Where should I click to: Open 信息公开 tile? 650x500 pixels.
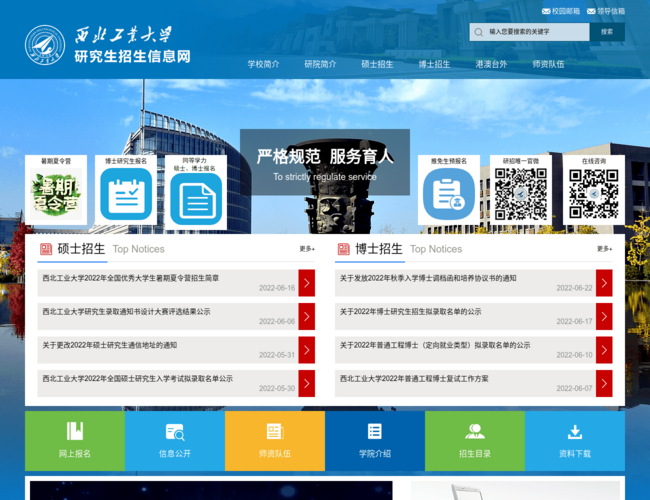click(x=175, y=441)
